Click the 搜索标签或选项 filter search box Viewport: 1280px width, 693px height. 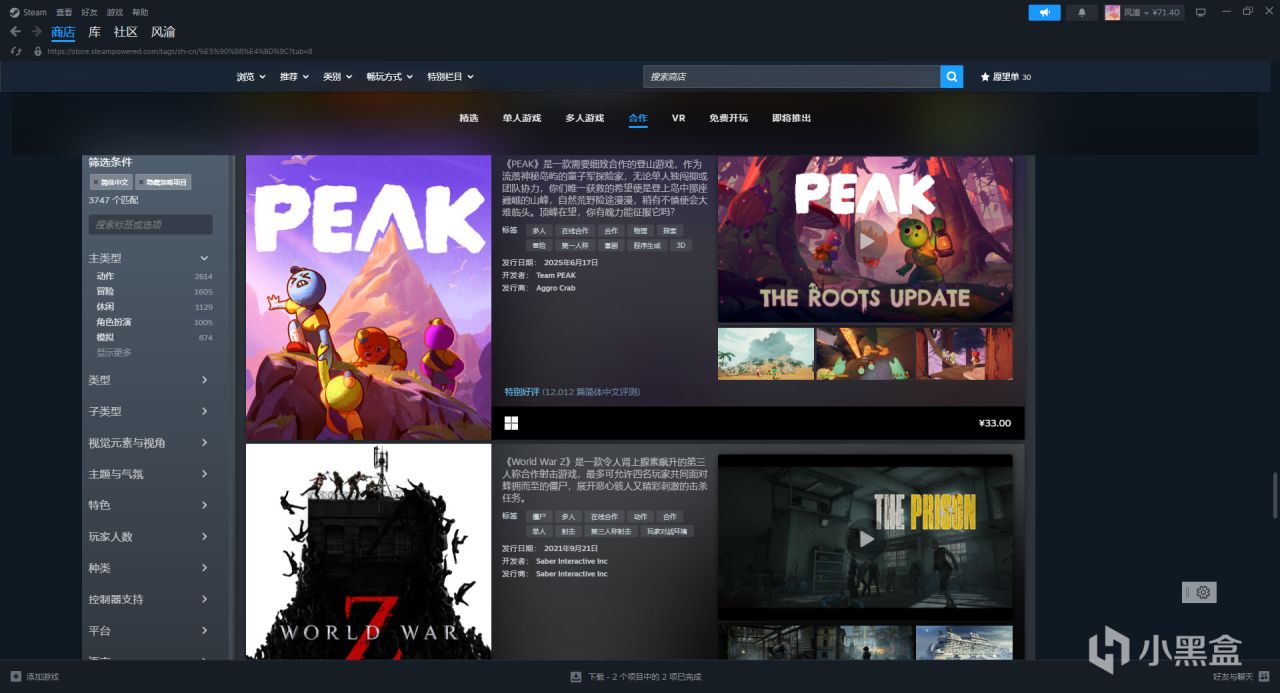pos(150,224)
